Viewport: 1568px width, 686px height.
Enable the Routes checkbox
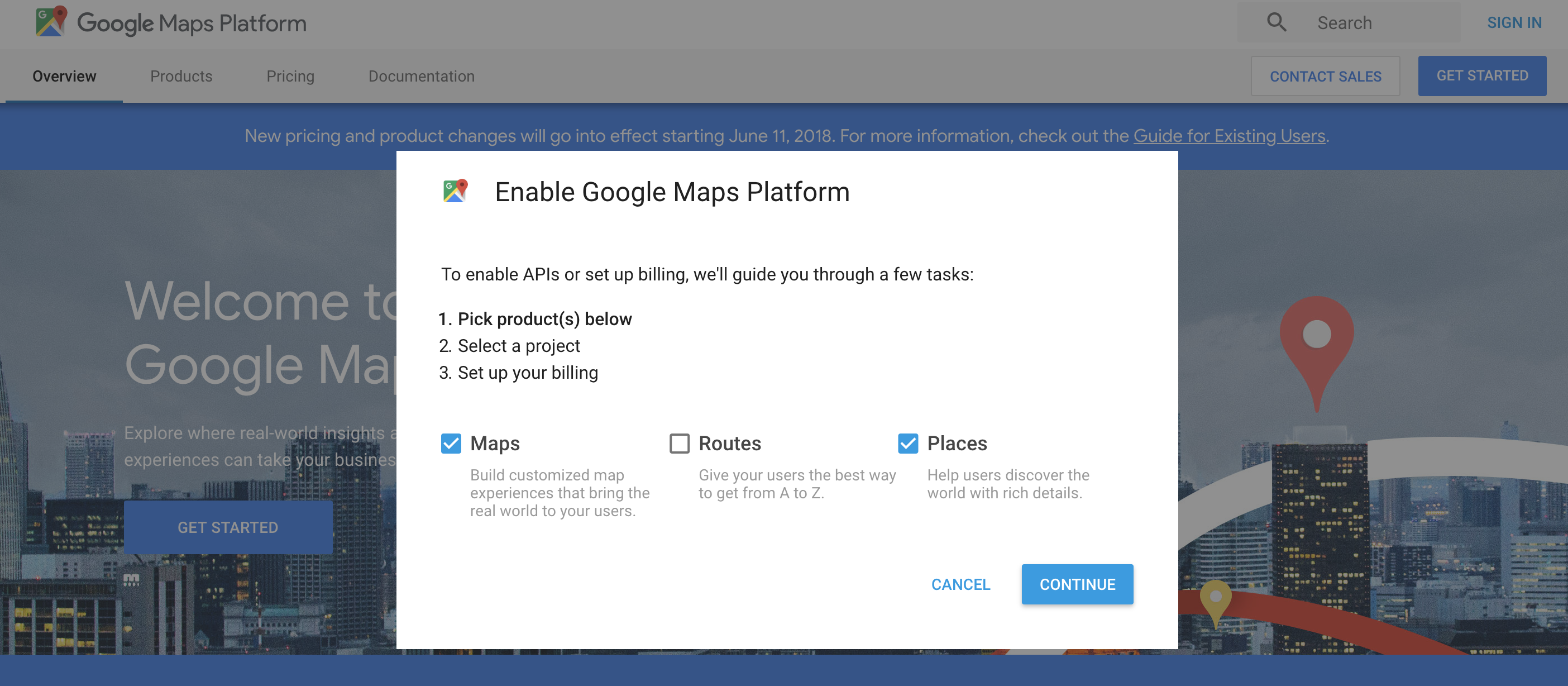[x=680, y=443]
